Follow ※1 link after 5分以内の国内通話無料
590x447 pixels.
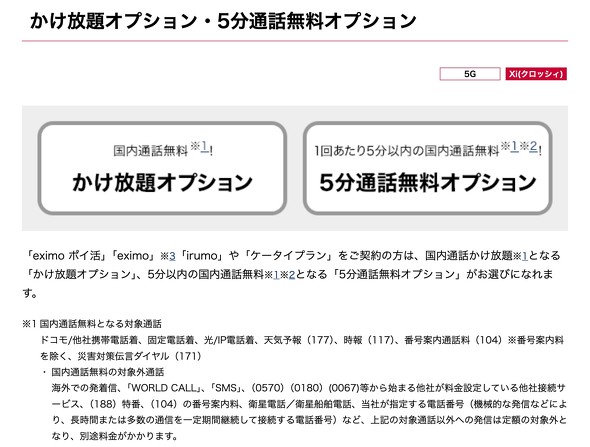tap(276, 275)
